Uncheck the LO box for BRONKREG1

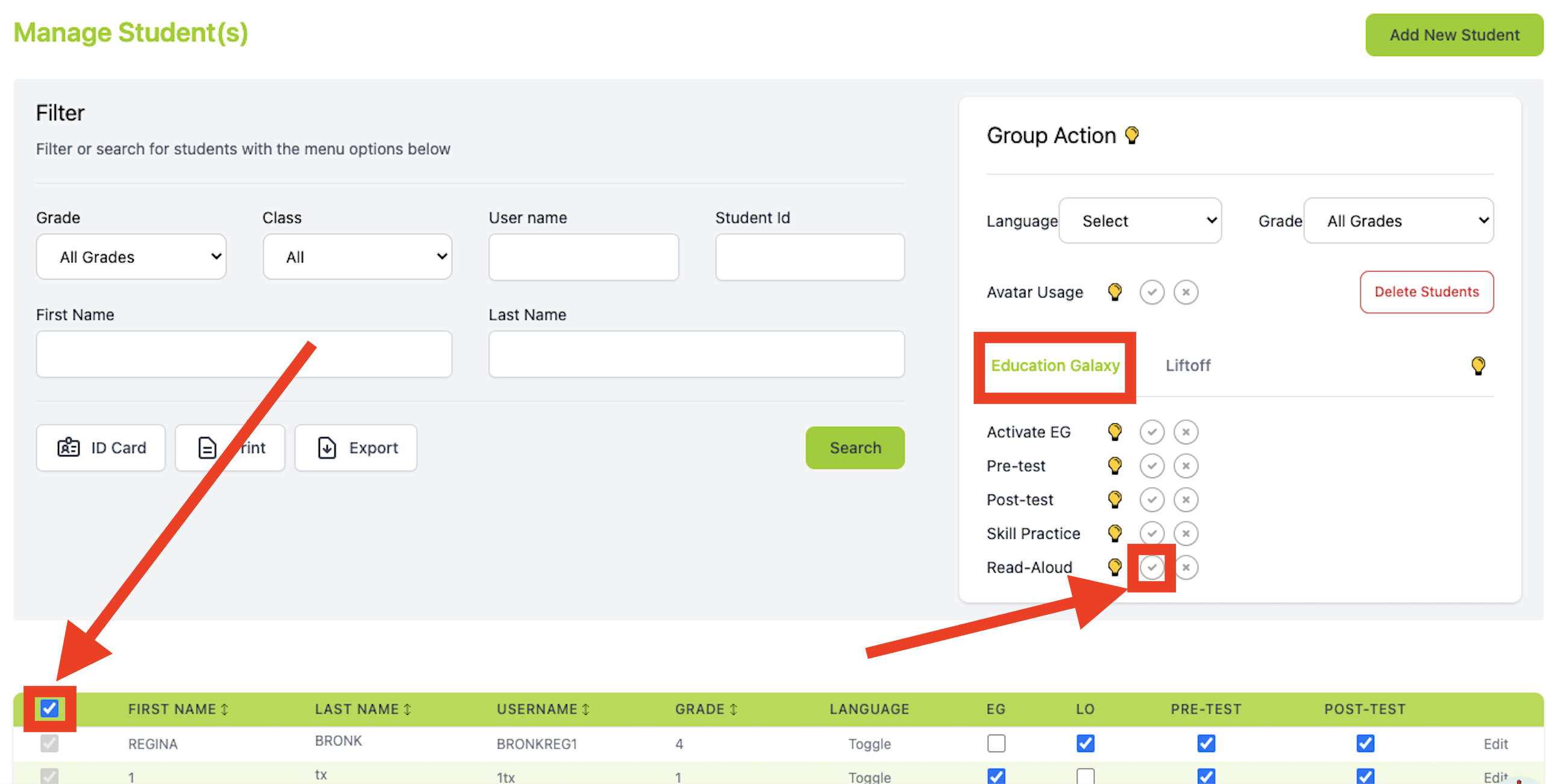point(1085,743)
